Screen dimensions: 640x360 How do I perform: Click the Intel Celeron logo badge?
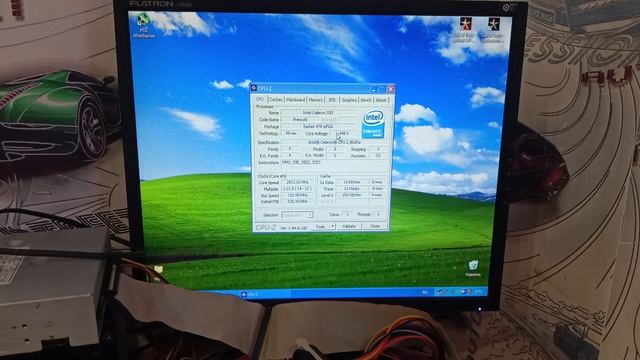pyautogui.click(x=373, y=124)
